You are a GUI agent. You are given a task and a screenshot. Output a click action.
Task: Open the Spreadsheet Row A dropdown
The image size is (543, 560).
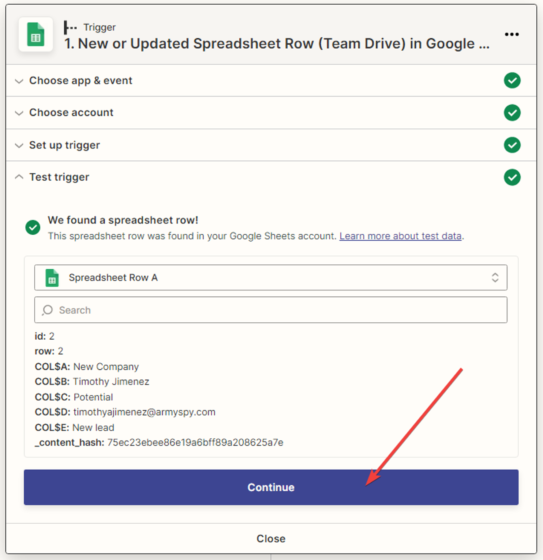[271, 278]
